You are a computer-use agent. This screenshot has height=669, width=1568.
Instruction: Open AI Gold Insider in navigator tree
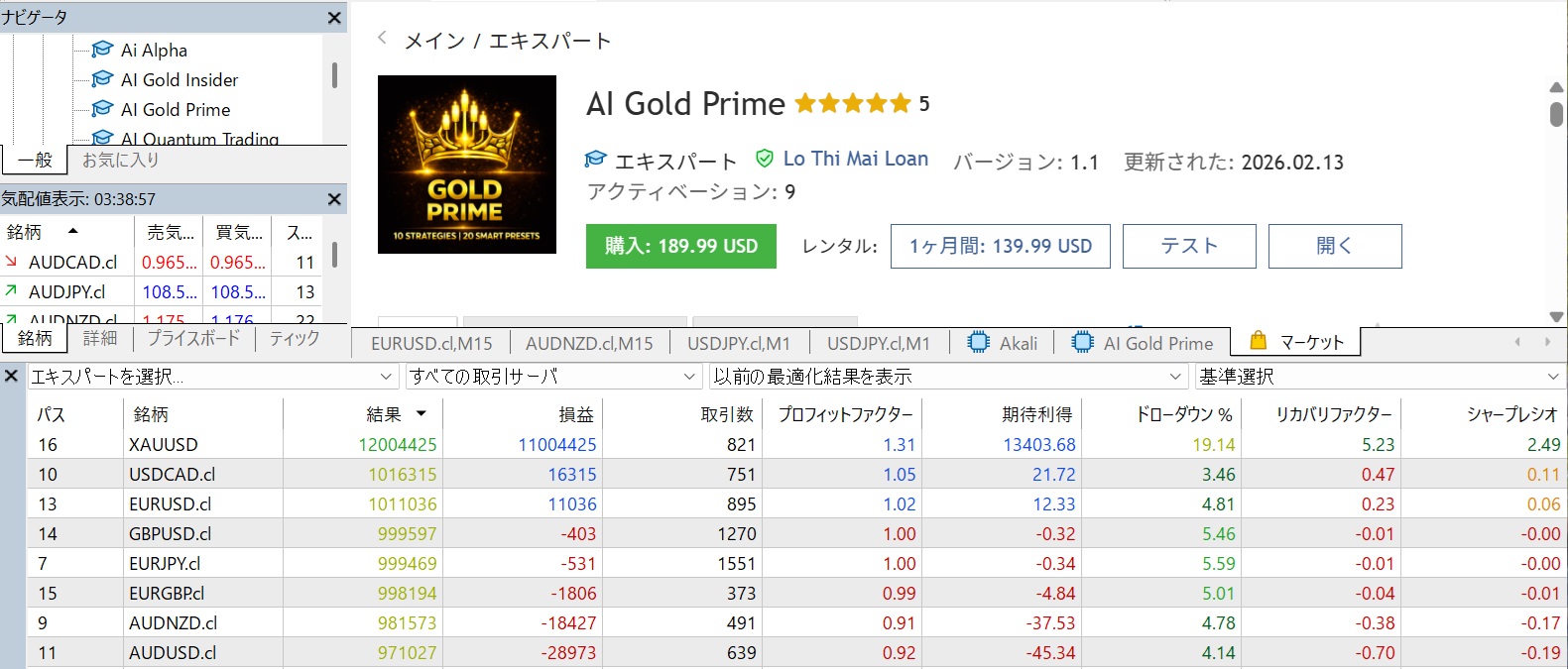pyautogui.click(x=180, y=79)
